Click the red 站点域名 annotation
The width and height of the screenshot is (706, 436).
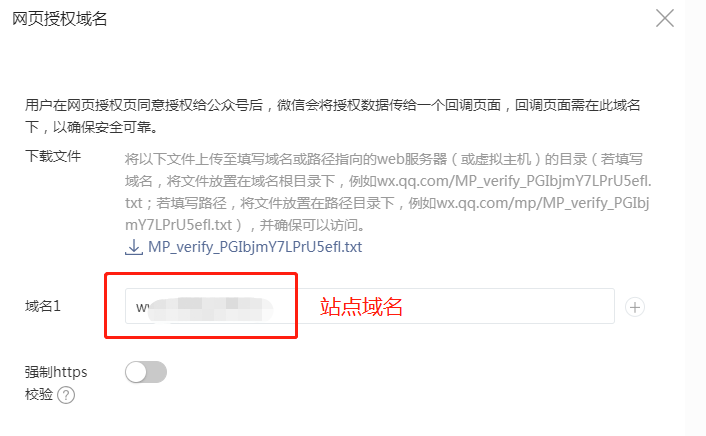[x=361, y=307]
